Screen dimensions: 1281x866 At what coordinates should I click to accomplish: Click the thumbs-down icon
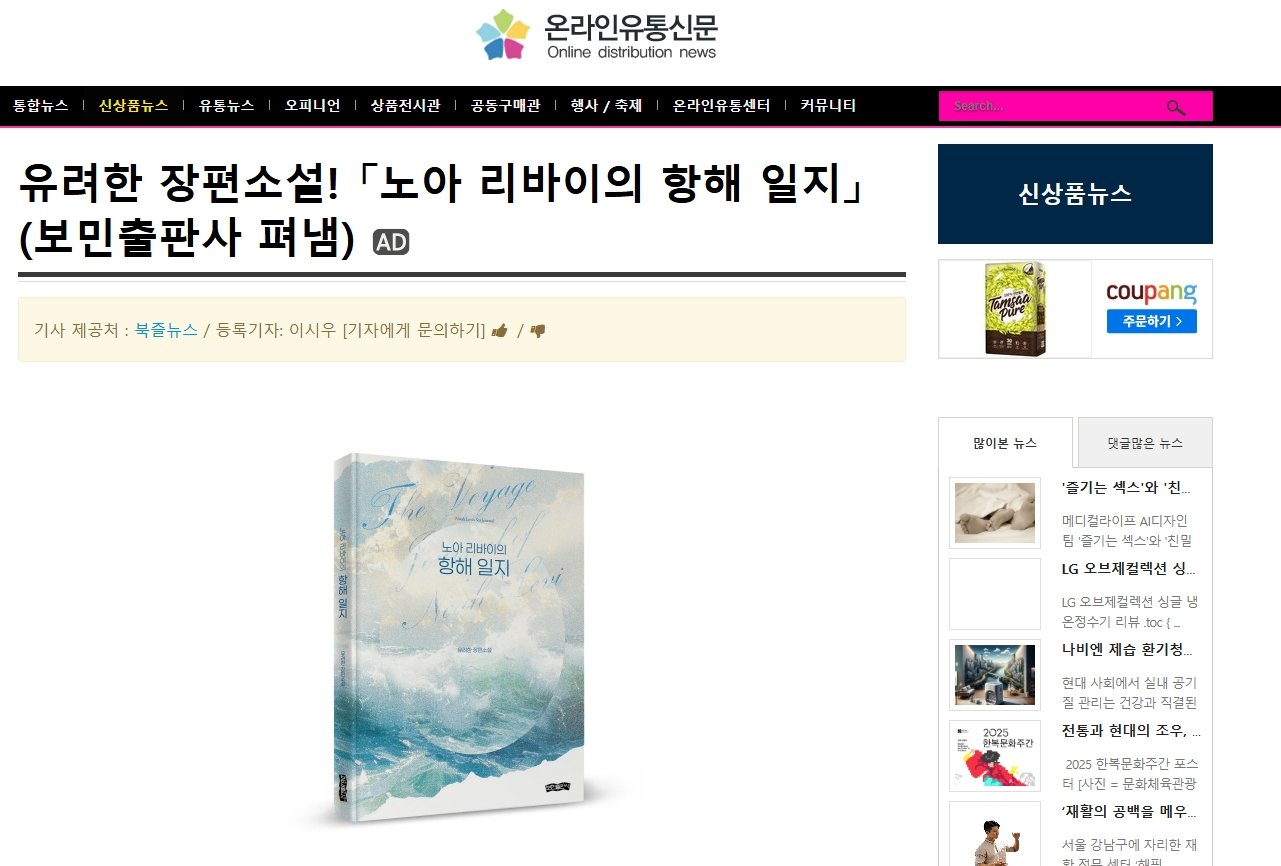pyautogui.click(x=538, y=331)
